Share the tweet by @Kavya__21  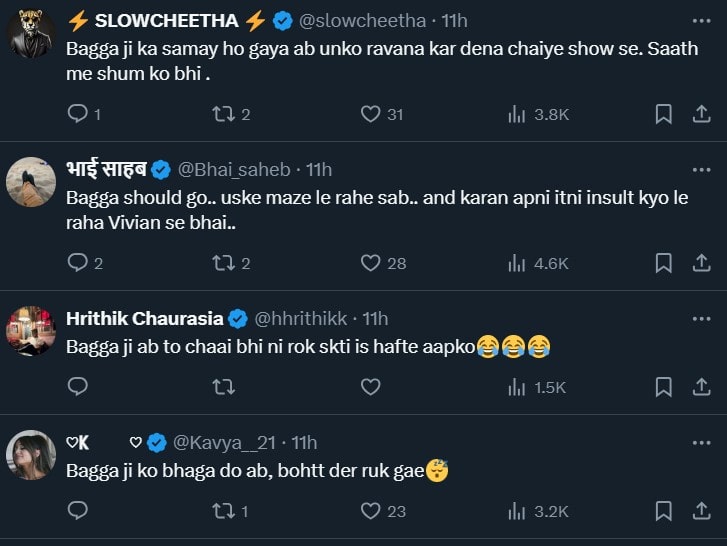[701, 511]
